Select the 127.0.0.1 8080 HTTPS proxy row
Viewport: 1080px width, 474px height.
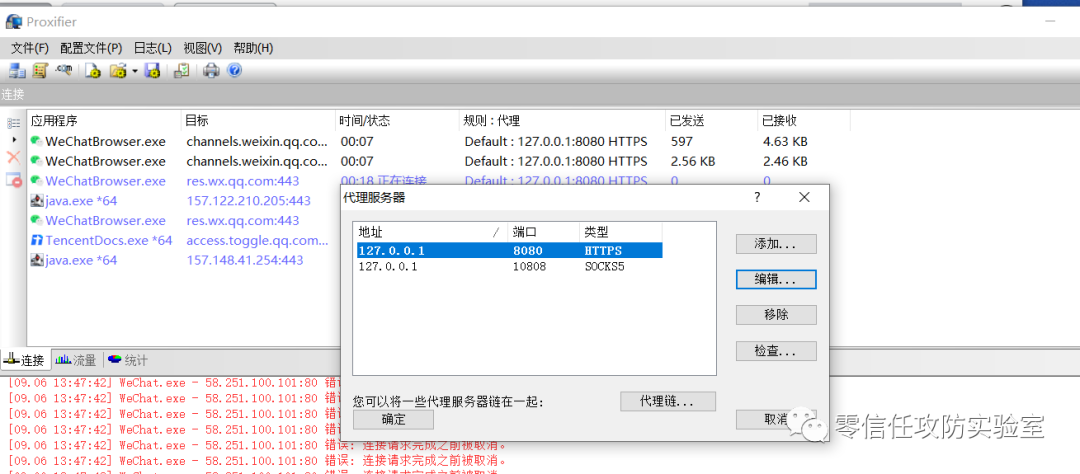pos(510,250)
